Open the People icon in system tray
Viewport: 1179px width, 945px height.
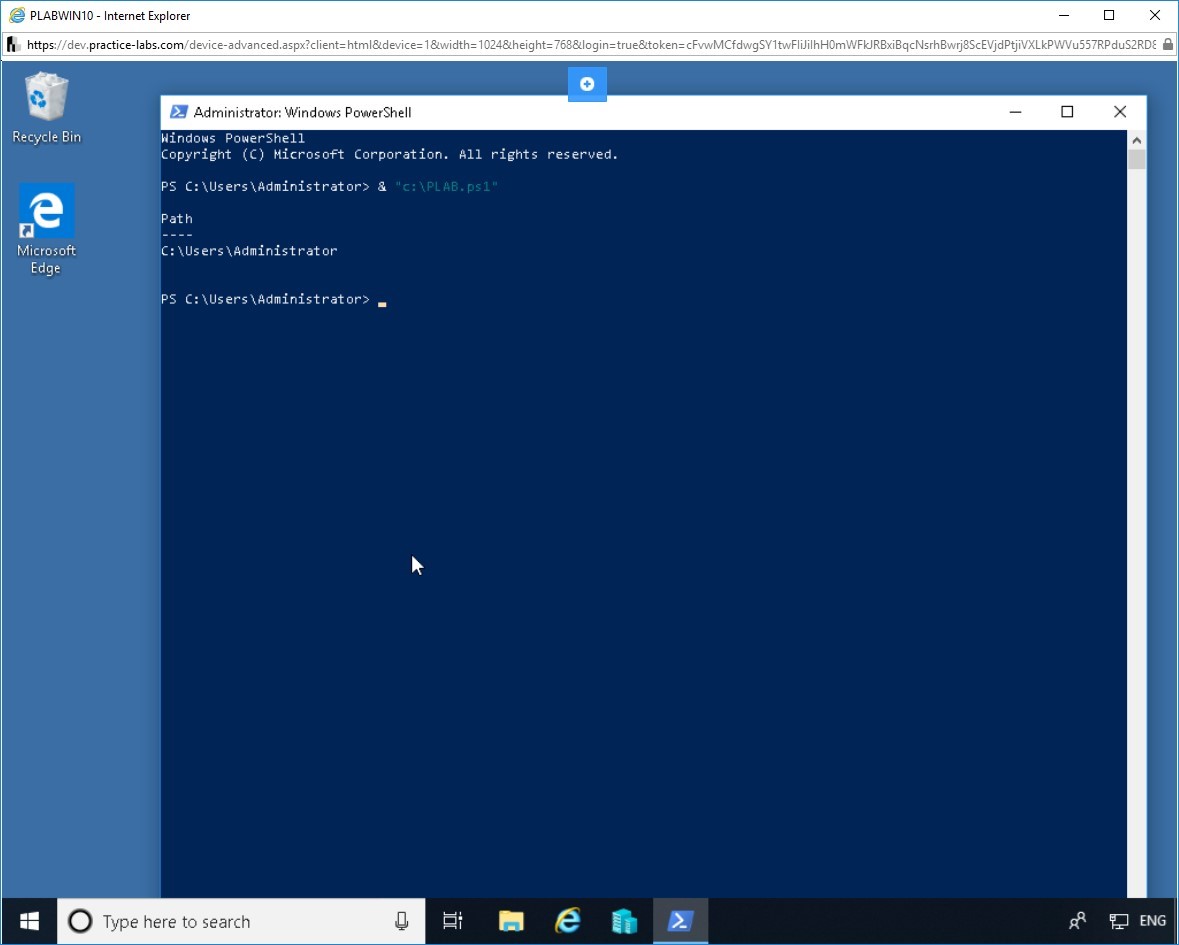1077,921
